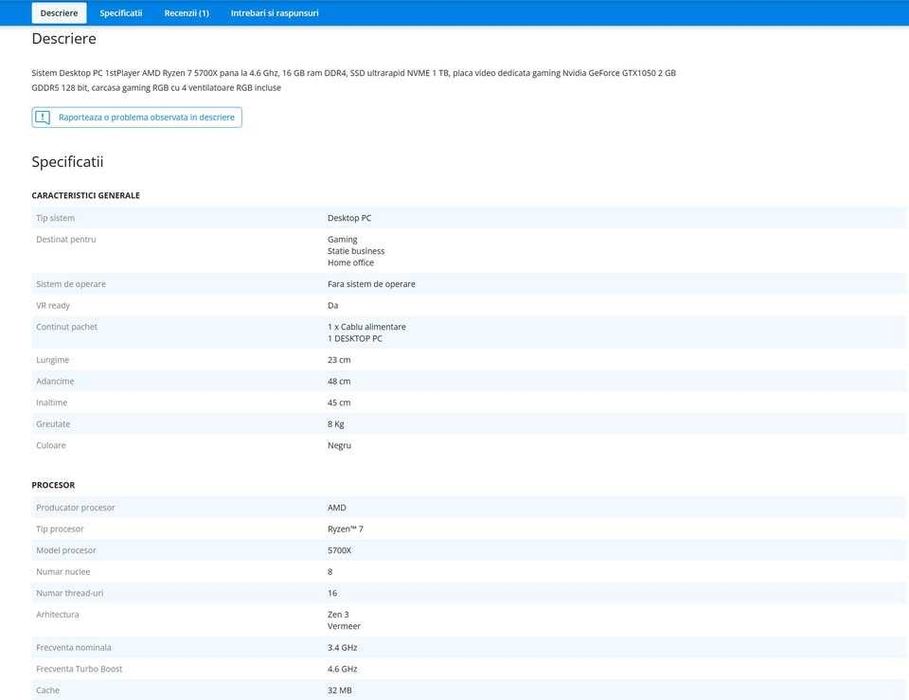Select the Gaming value

[342, 240]
